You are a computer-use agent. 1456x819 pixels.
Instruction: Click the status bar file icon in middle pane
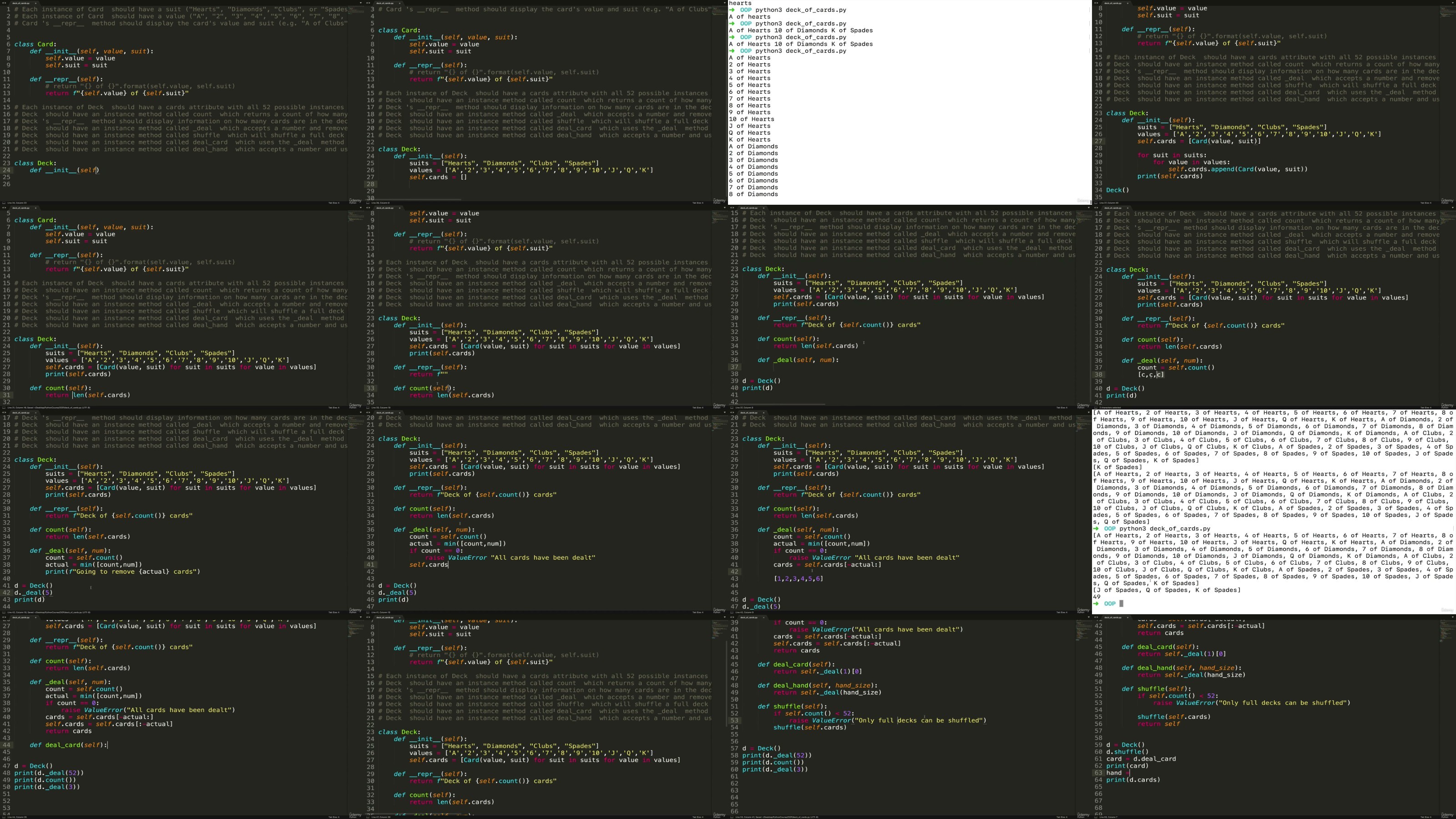pyautogui.click(x=368, y=202)
